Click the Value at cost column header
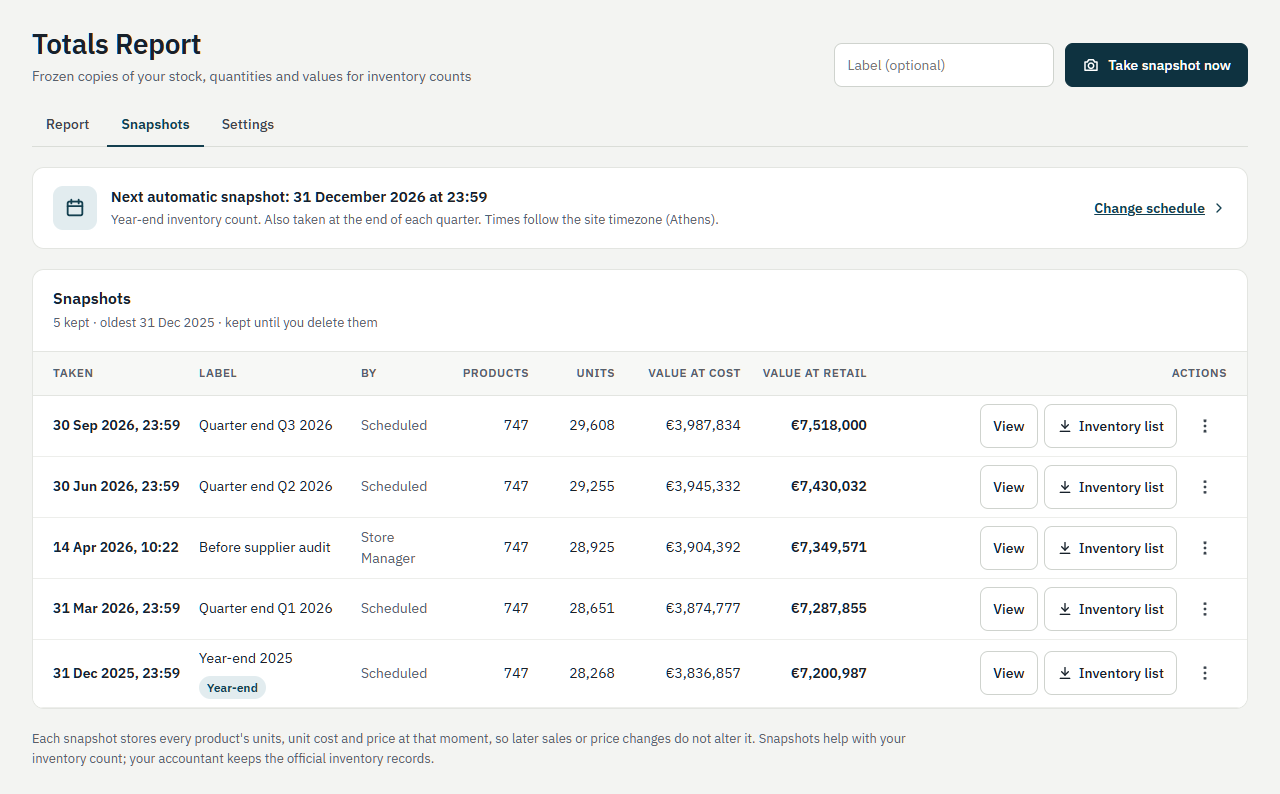 [694, 373]
